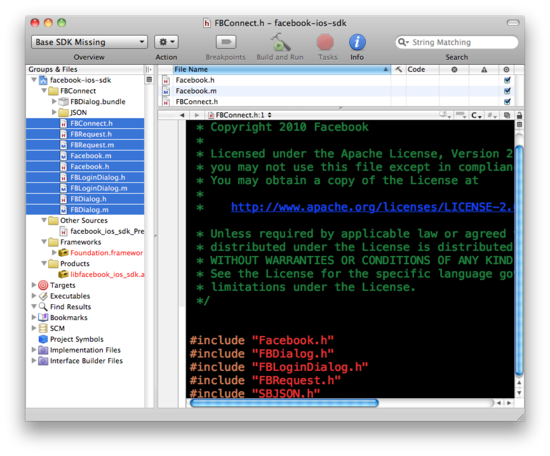Select the Facebook.m row in detail list
Screen dimensions: 550x456
point(337,91)
